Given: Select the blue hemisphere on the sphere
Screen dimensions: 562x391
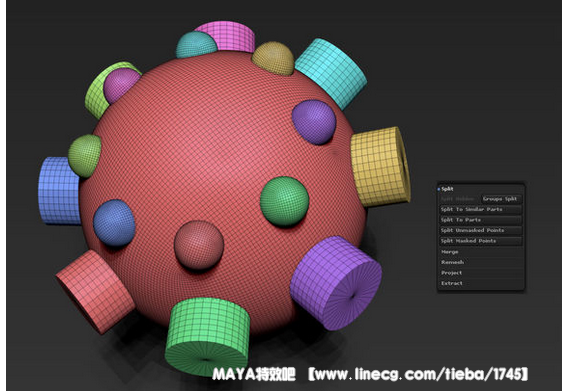Looking at the screenshot, I should pos(114,223).
